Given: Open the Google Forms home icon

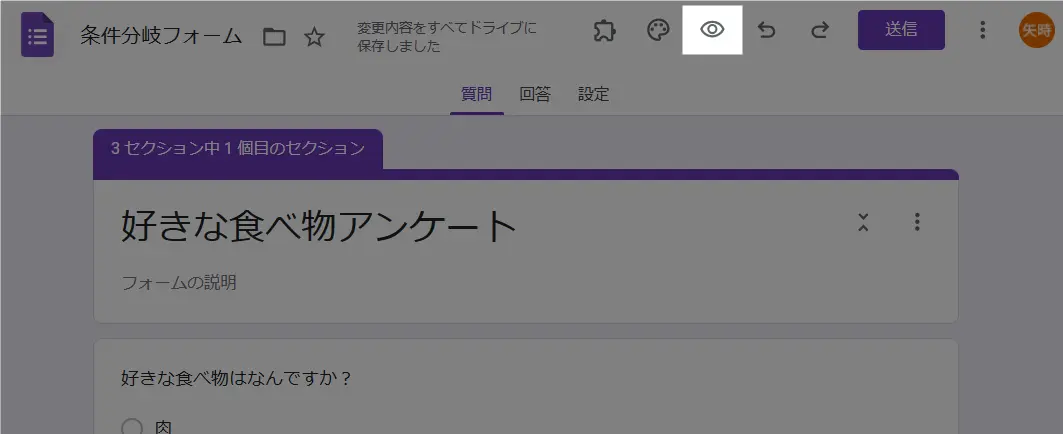Looking at the screenshot, I should coord(37,35).
